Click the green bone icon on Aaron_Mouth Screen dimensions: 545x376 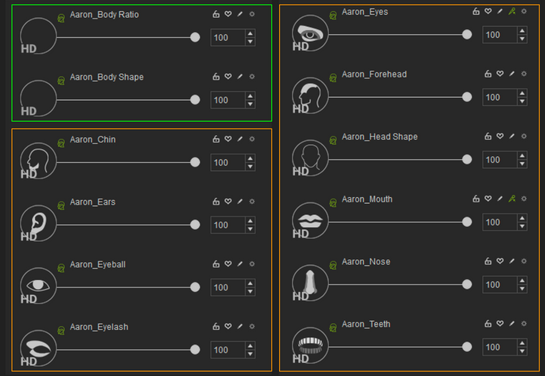(512, 199)
